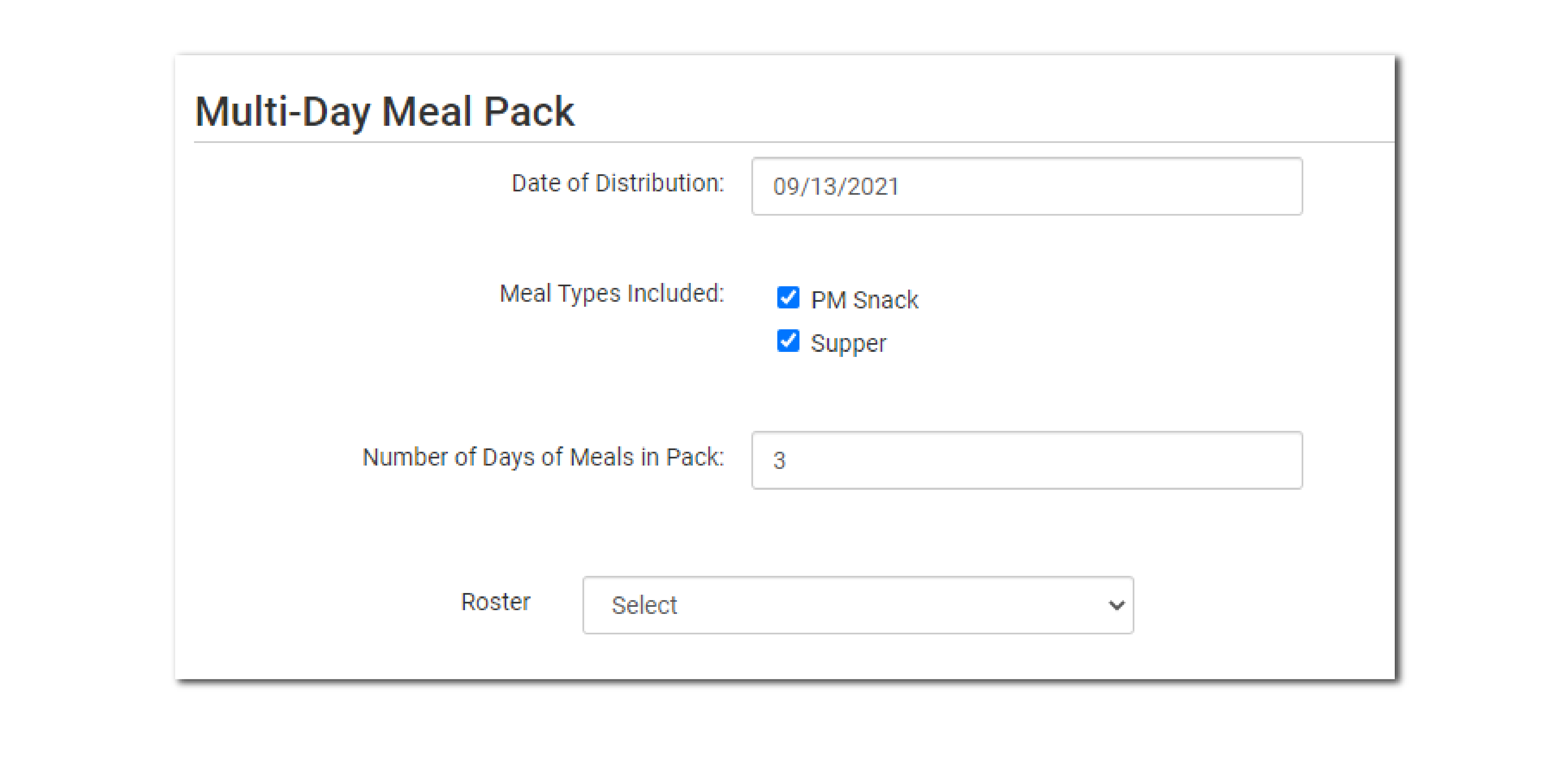The height and width of the screenshot is (784, 1568).
Task: Click the Multi-Day Meal Pack heading
Action: (x=384, y=112)
